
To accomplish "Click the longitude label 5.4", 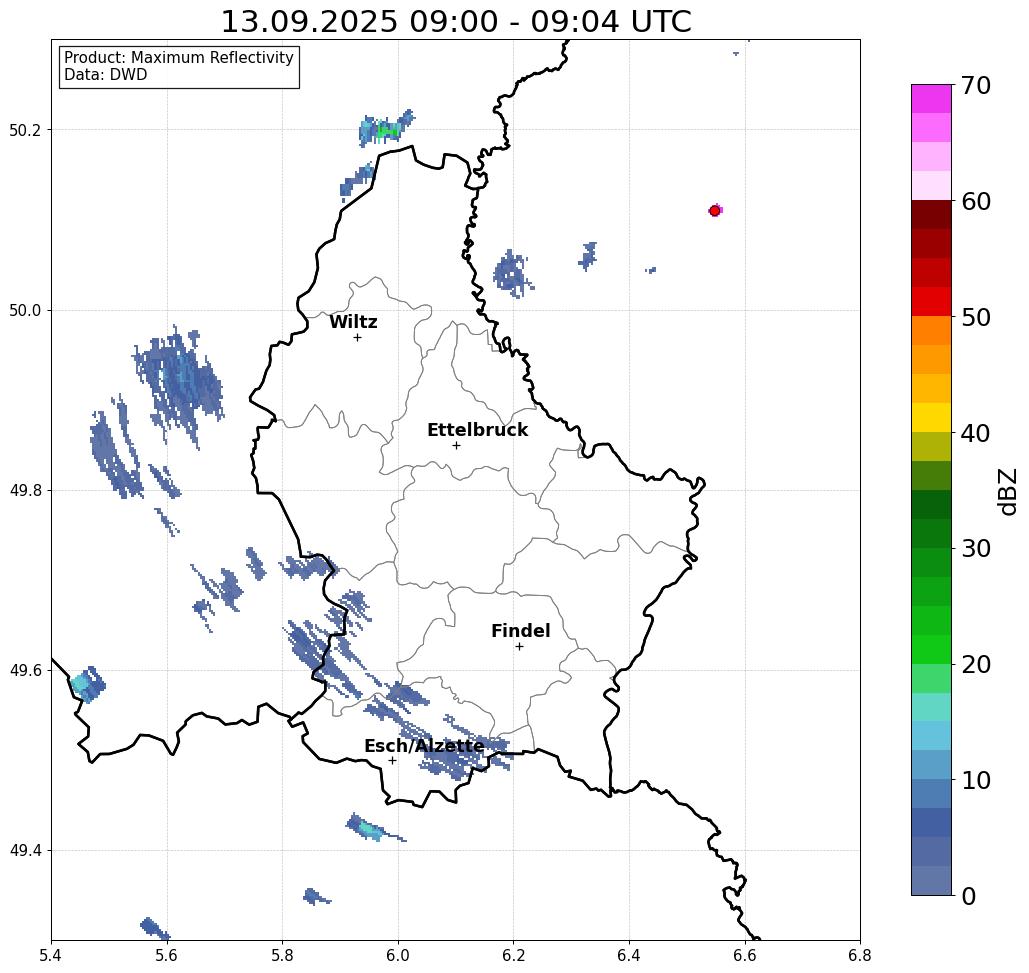I will click(x=51, y=955).
